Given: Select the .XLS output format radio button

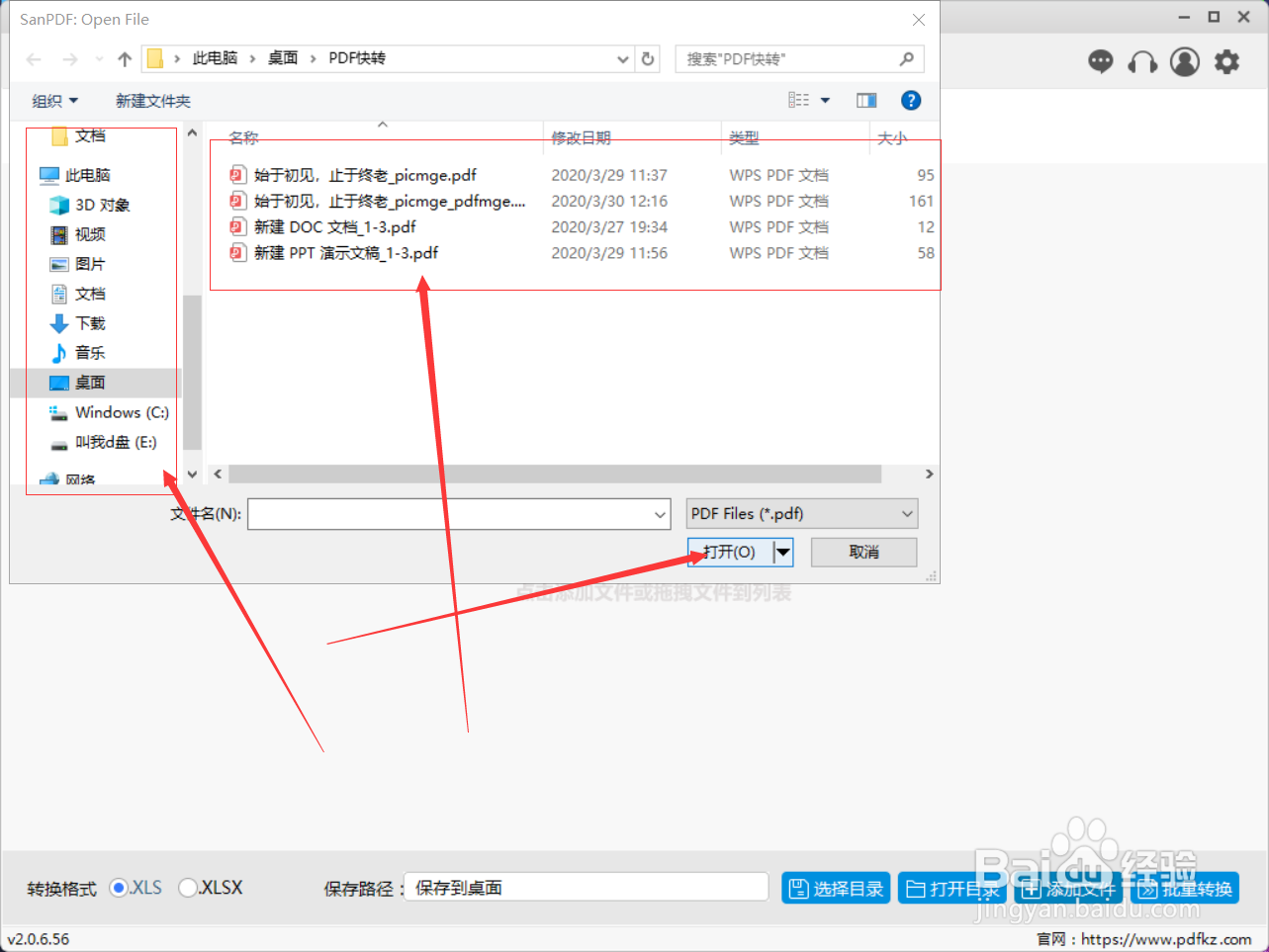Looking at the screenshot, I should tap(120, 888).
